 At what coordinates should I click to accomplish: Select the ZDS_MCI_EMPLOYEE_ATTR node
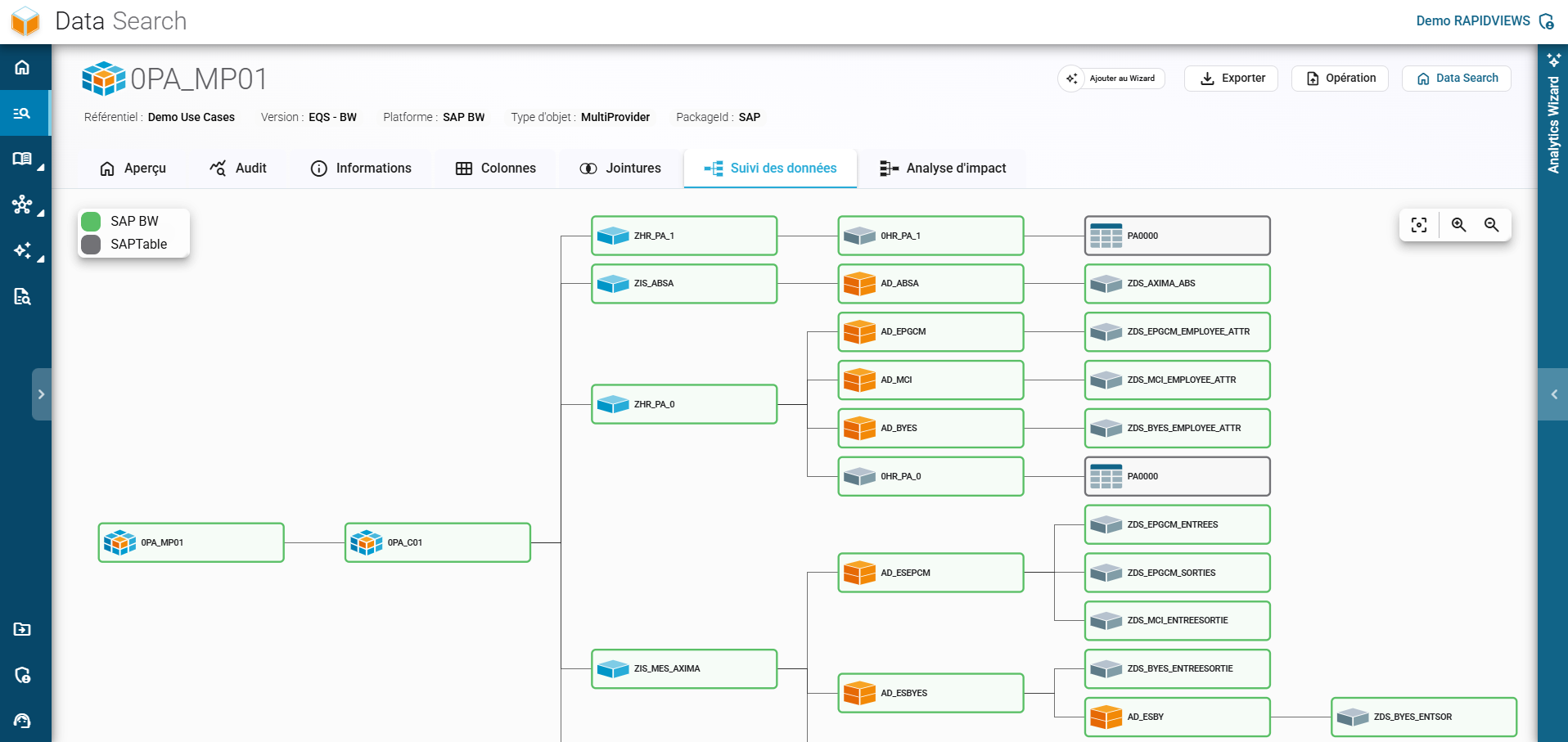[x=1178, y=380]
